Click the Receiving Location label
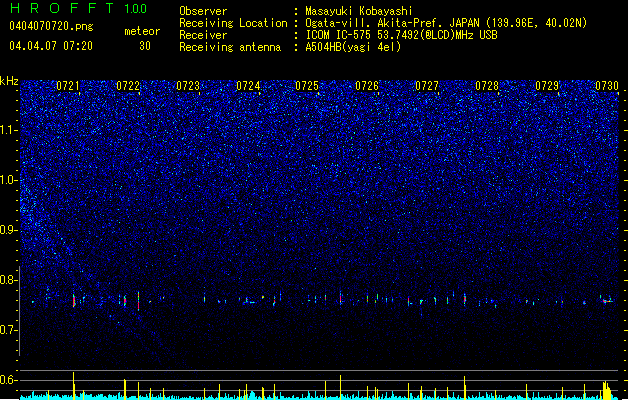This screenshot has height=400, width=629. 233,23
